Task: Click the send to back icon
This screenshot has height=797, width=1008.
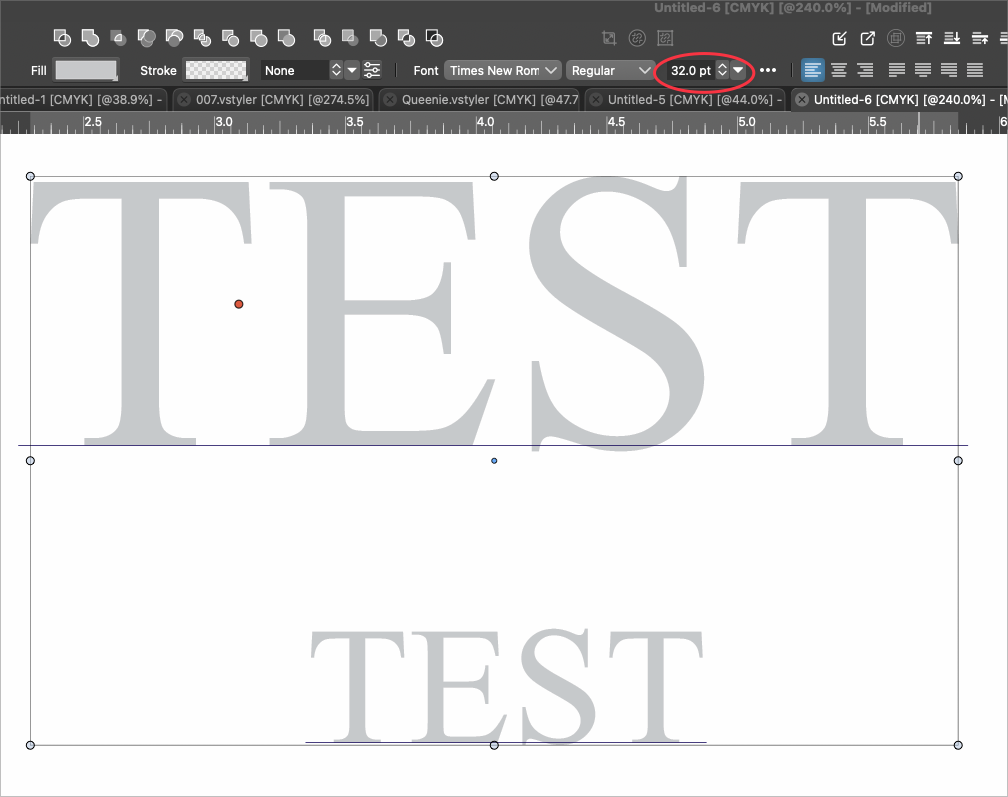Action: pyautogui.click(x=952, y=39)
